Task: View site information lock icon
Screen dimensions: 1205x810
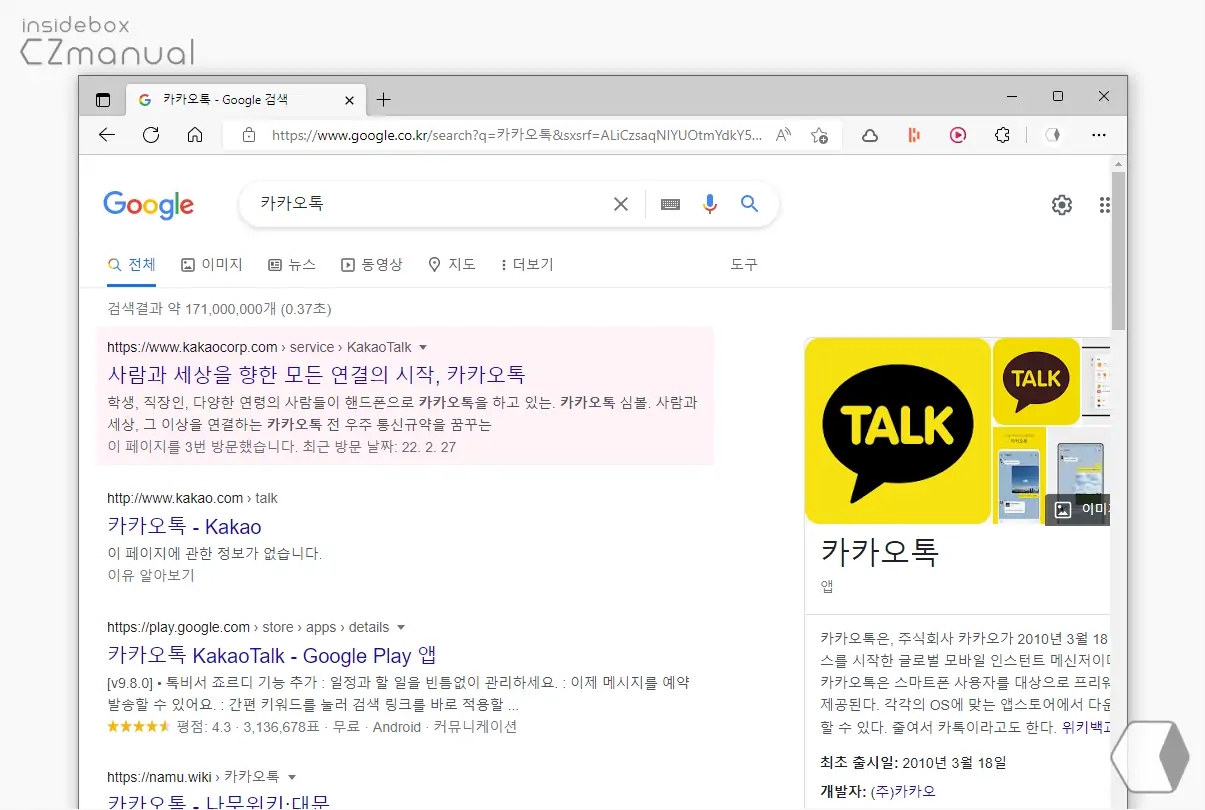Action: pos(249,135)
